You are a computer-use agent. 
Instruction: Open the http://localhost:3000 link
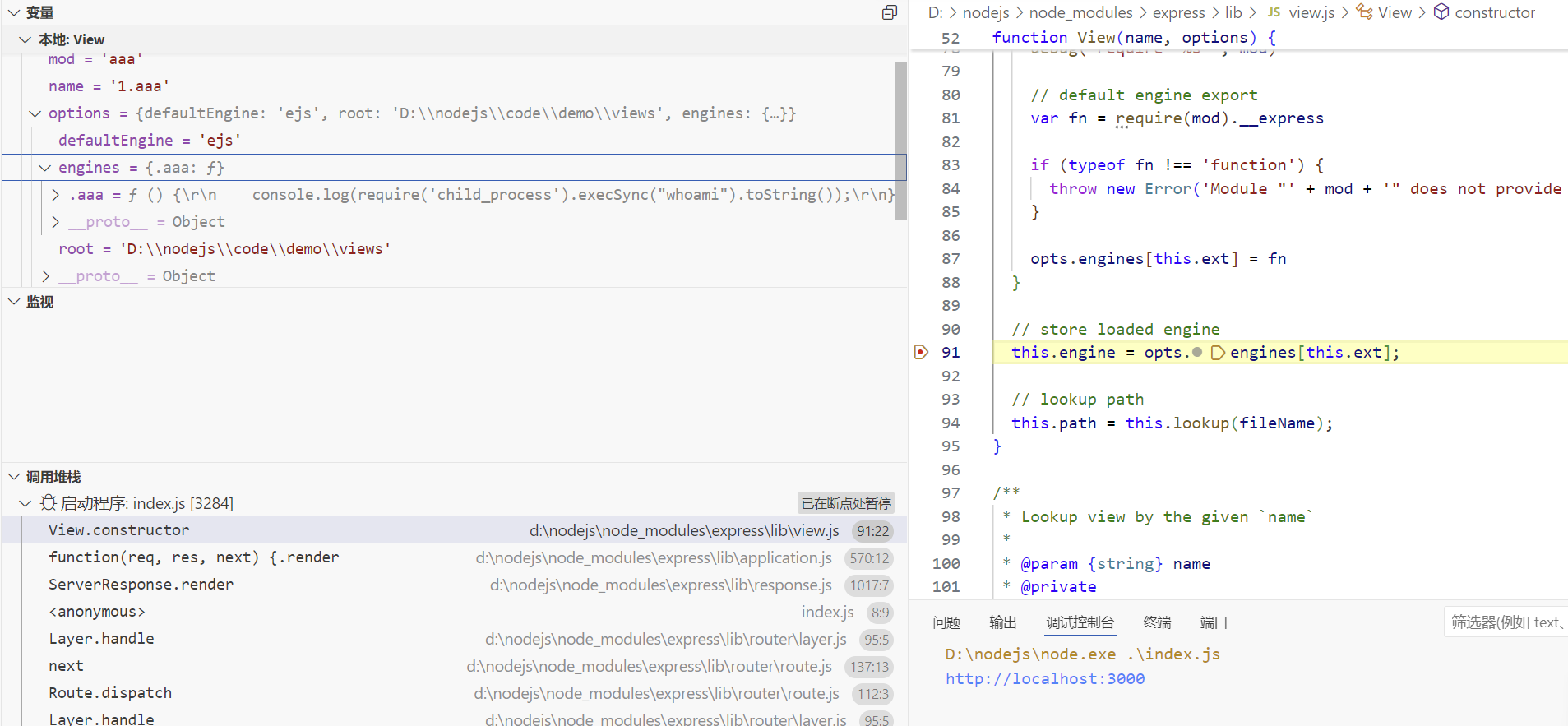coord(1044,679)
